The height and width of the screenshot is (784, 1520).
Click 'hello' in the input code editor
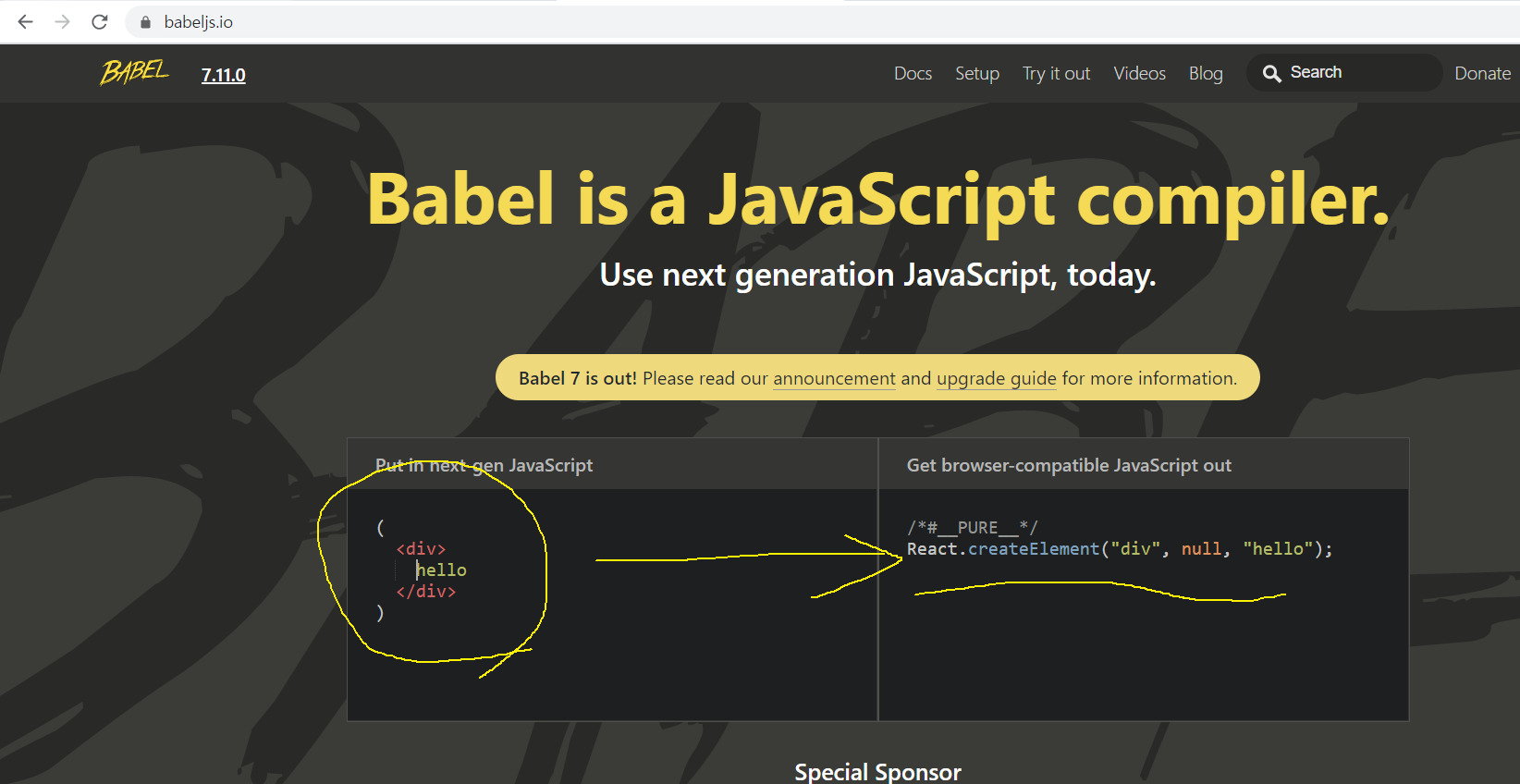click(441, 570)
